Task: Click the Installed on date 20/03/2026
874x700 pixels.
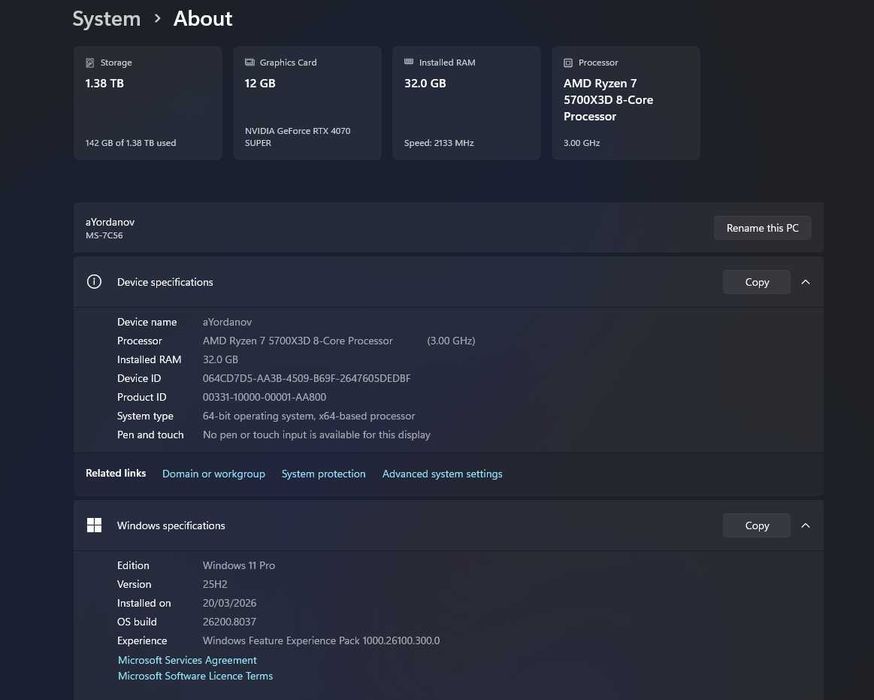Action: click(229, 603)
